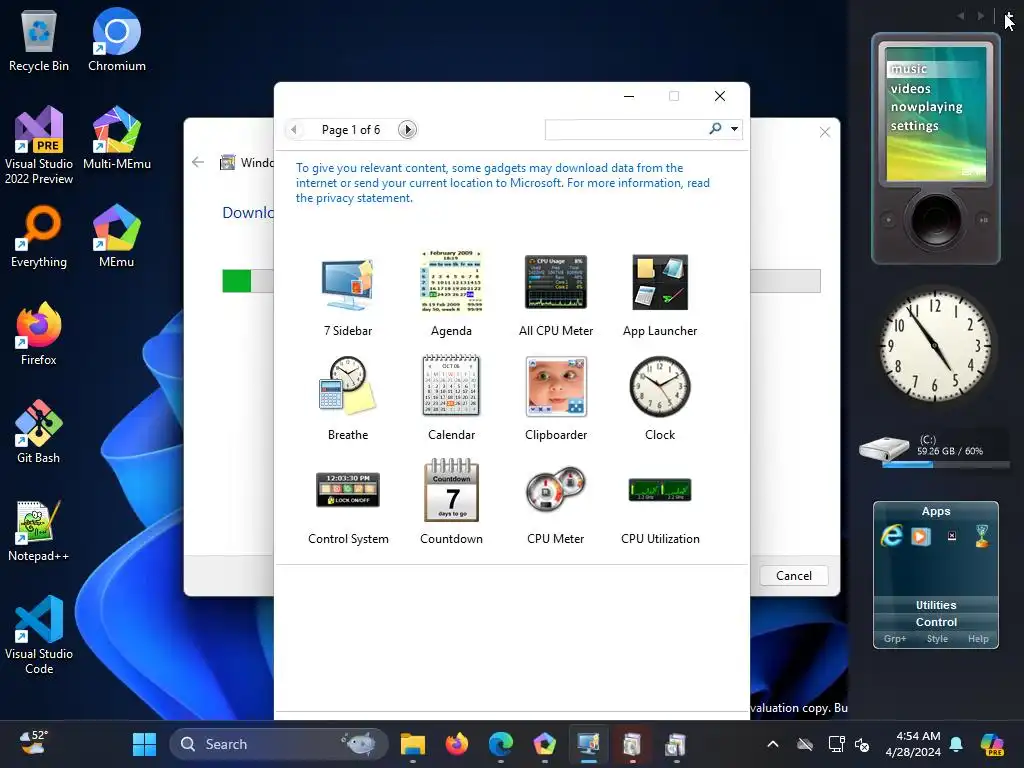Open File Explorer from taskbar

coord(413,744)
